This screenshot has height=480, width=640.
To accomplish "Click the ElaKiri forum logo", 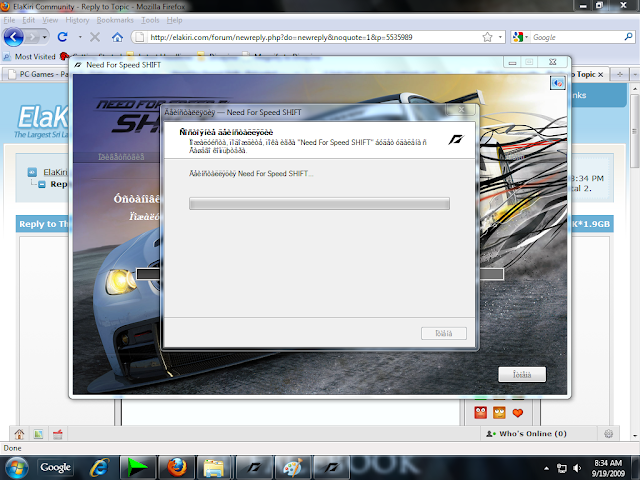I will click(x=42, y=121).
